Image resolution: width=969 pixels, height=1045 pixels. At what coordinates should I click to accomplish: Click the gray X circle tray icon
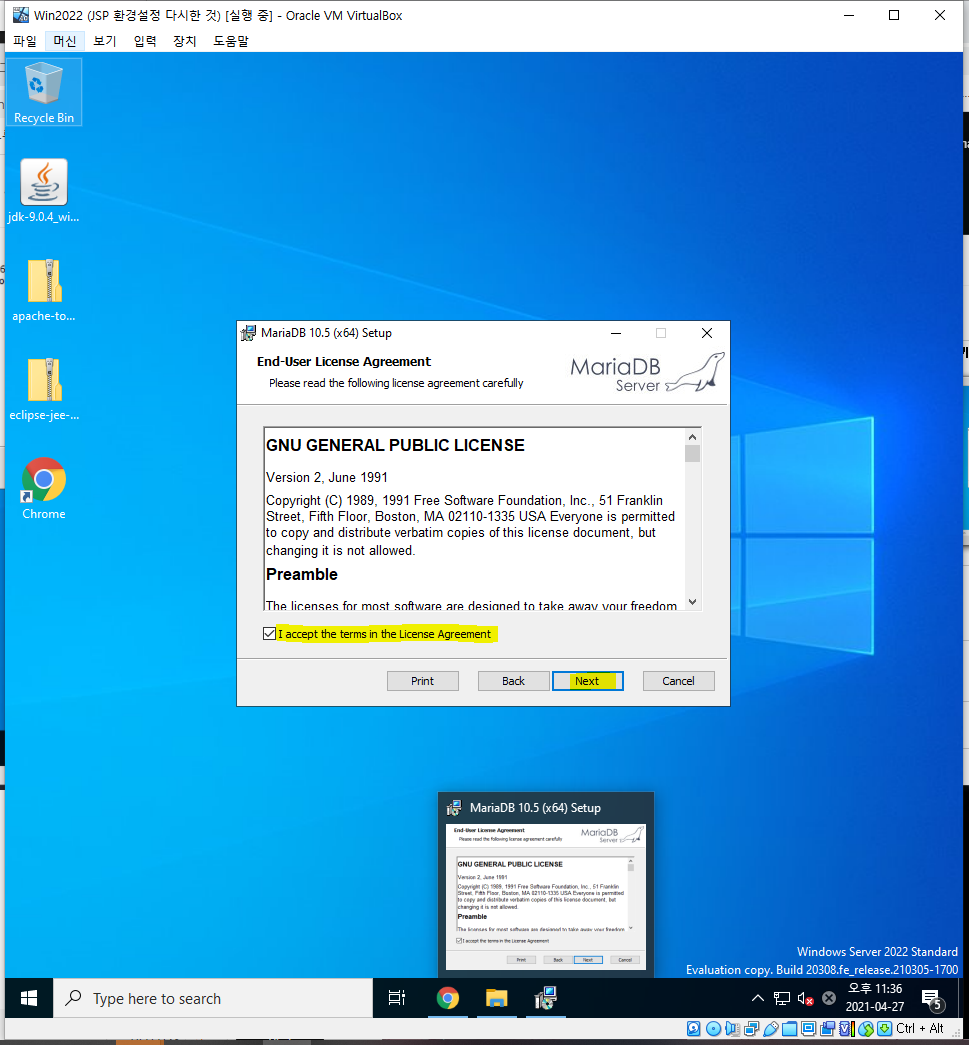pos(828,998)
